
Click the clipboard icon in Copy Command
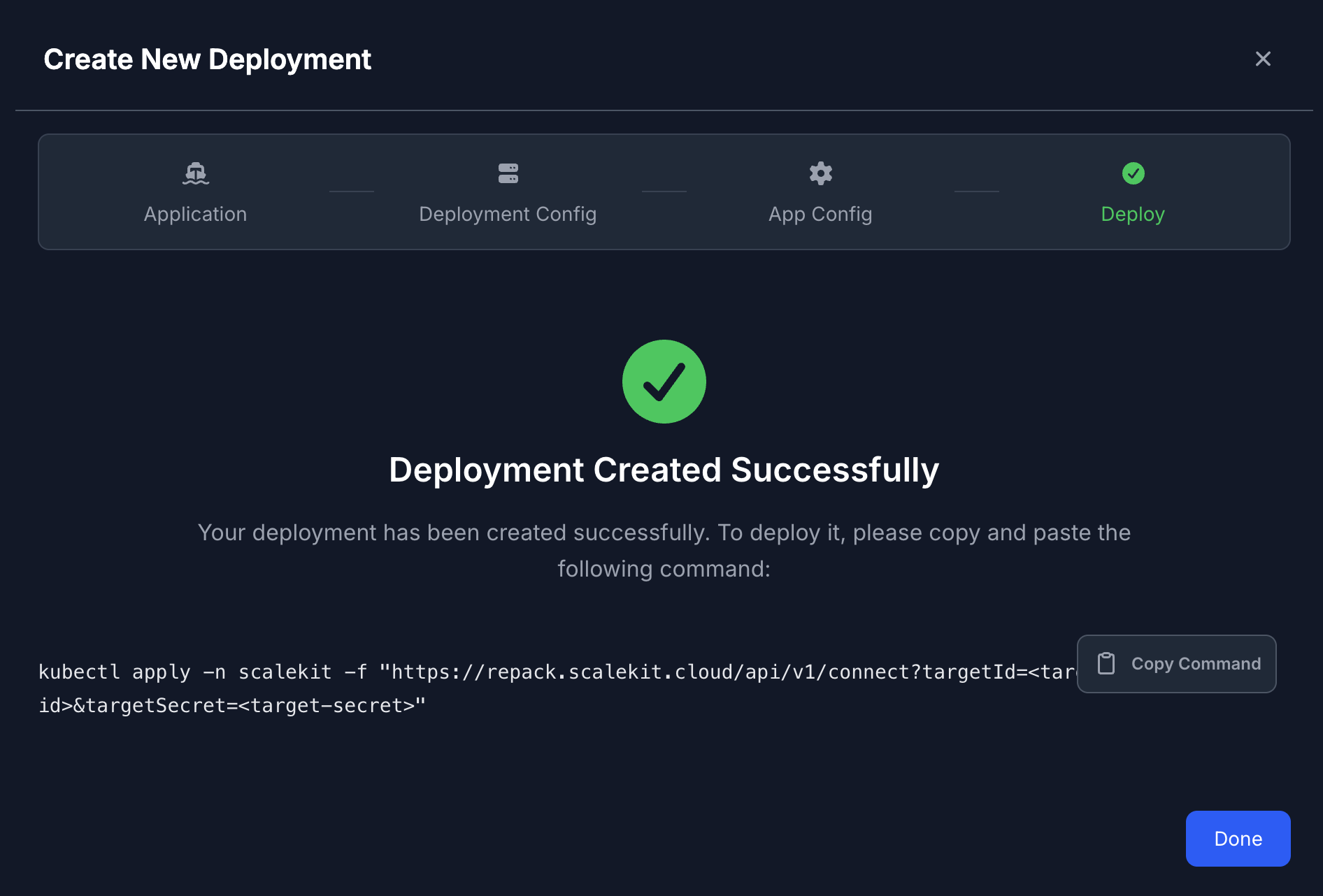click(x=1106, y=663)
